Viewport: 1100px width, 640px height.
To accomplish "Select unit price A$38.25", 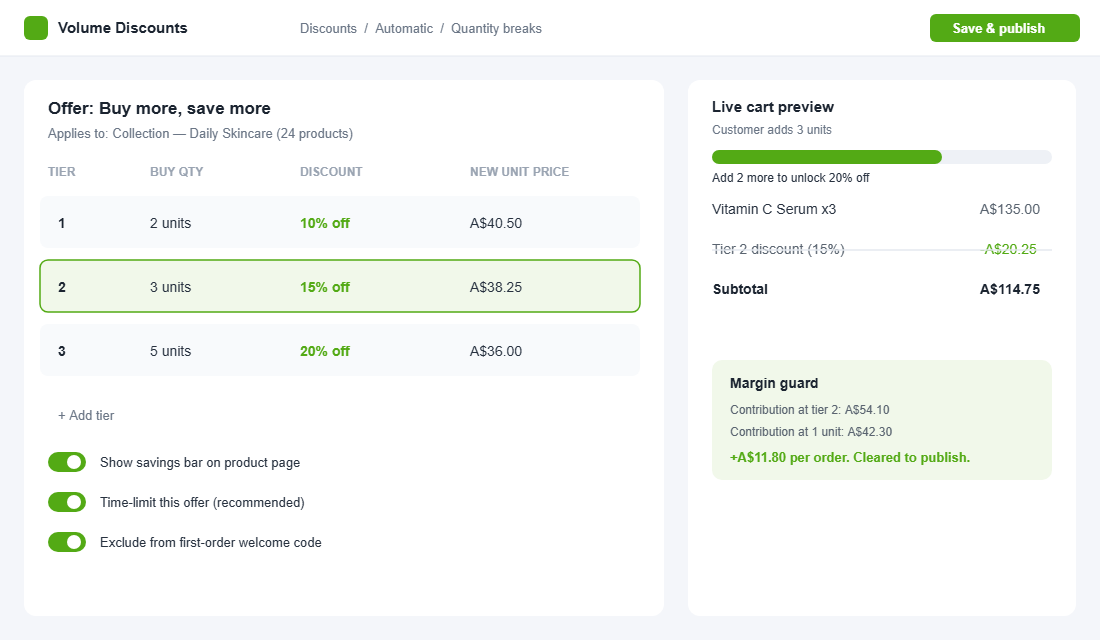I will click(496, 287).
